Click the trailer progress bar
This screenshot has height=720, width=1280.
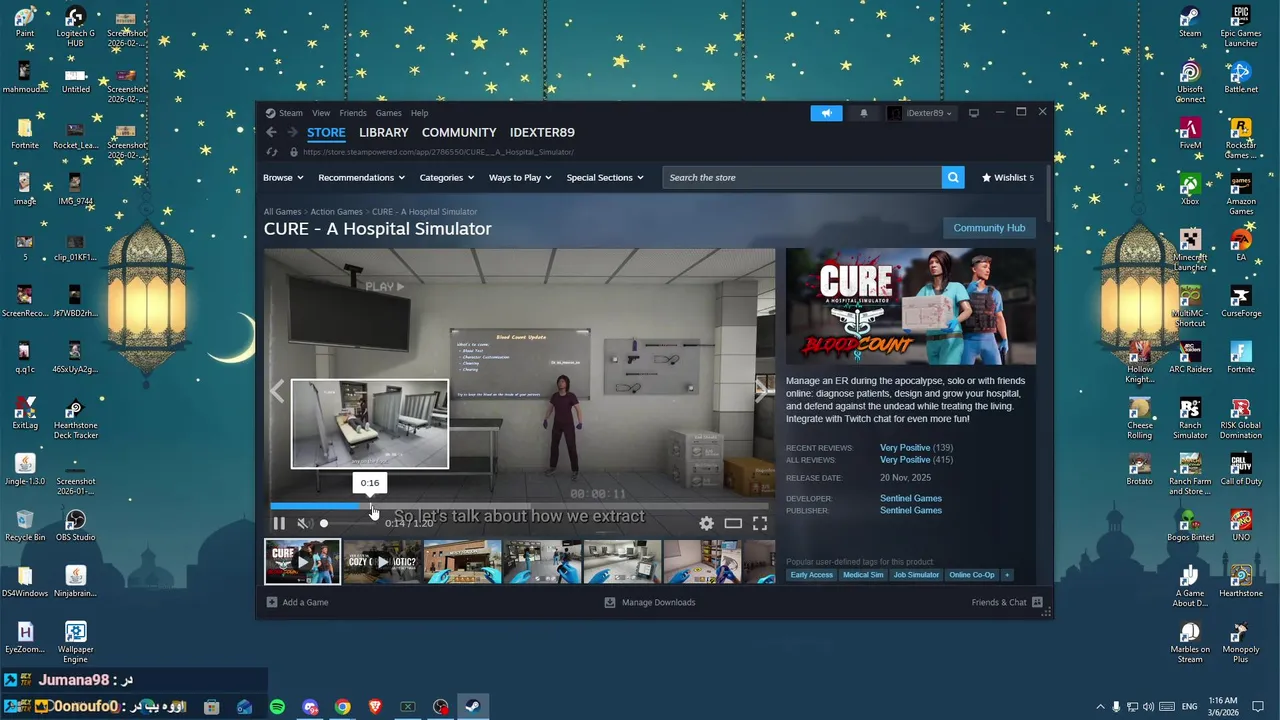[520, 506]
